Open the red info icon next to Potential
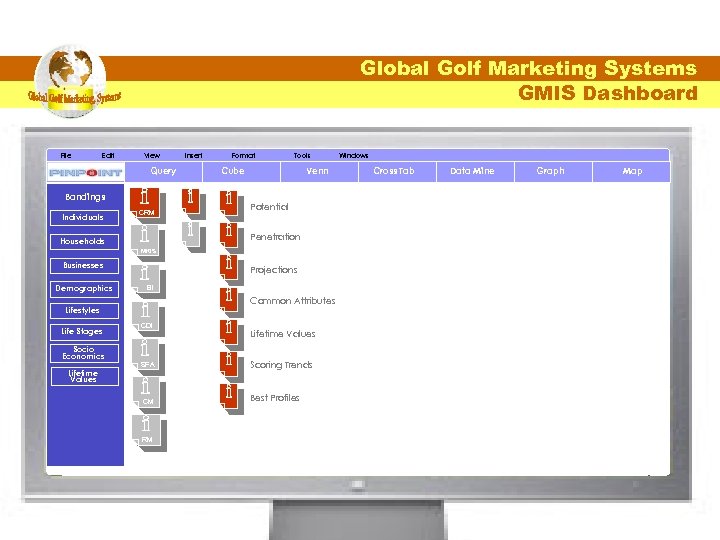This screenshot has width=720, height=540. tap(231, 205)
